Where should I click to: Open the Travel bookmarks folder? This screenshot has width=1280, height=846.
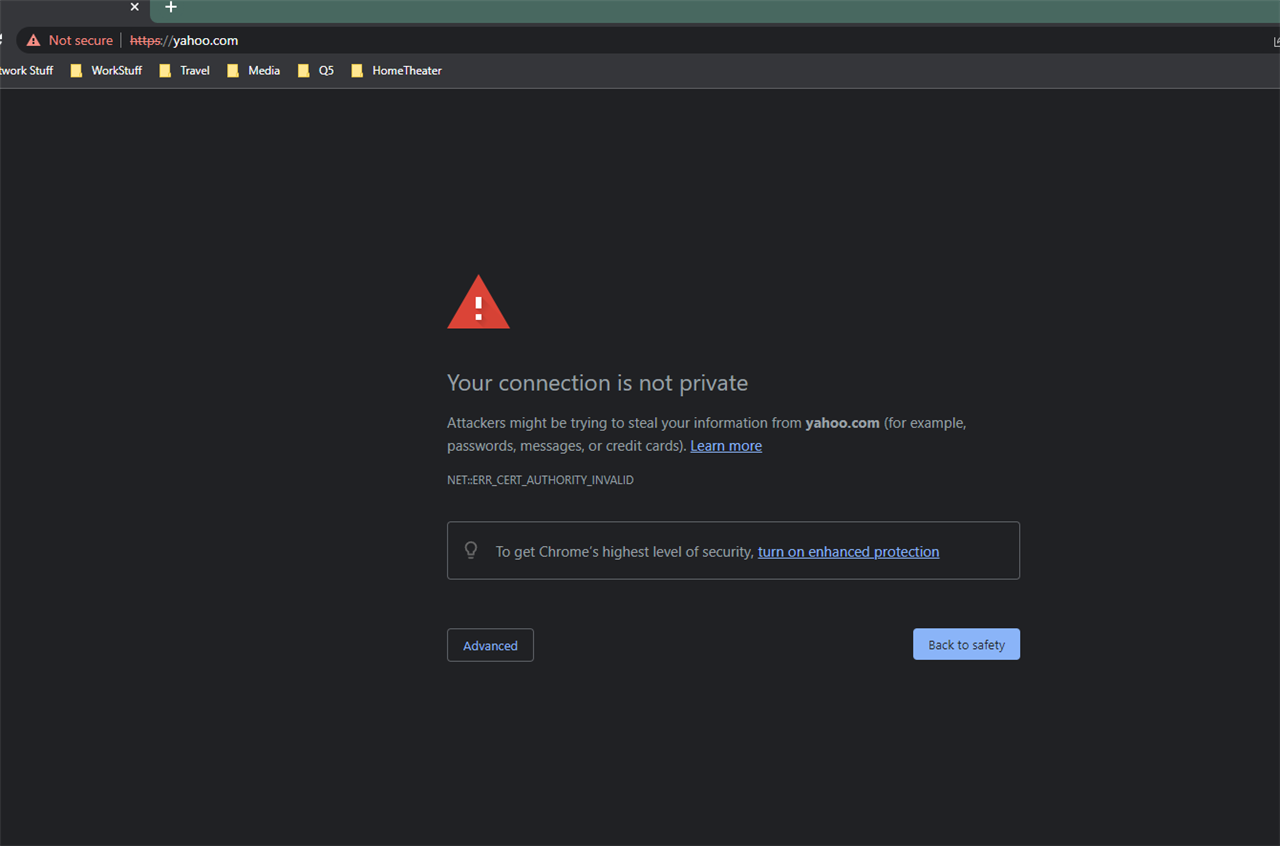pos(184,70)
